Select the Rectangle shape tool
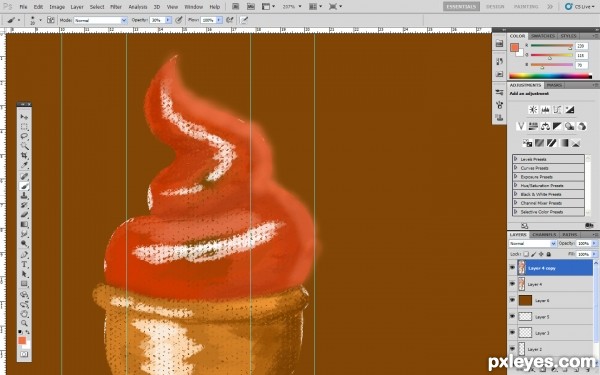This screenshot has width=600, height=375. tap(24, 284)
